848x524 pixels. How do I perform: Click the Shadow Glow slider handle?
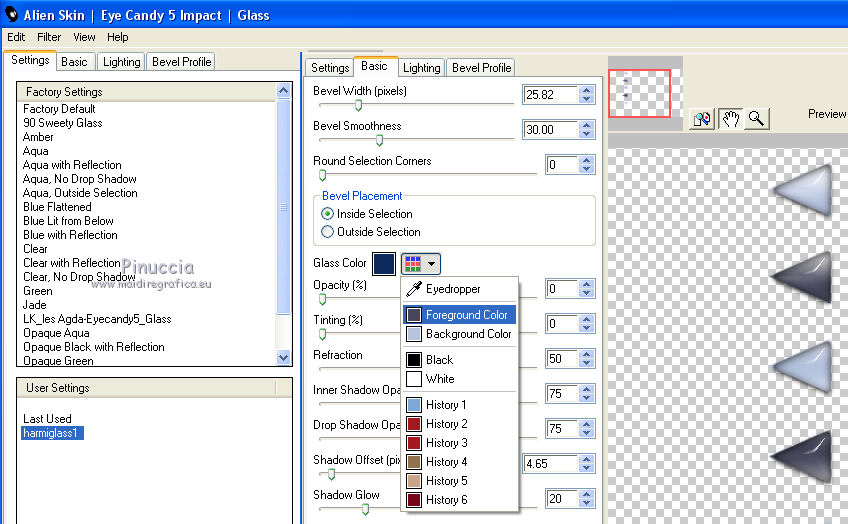tap(366, 509)
